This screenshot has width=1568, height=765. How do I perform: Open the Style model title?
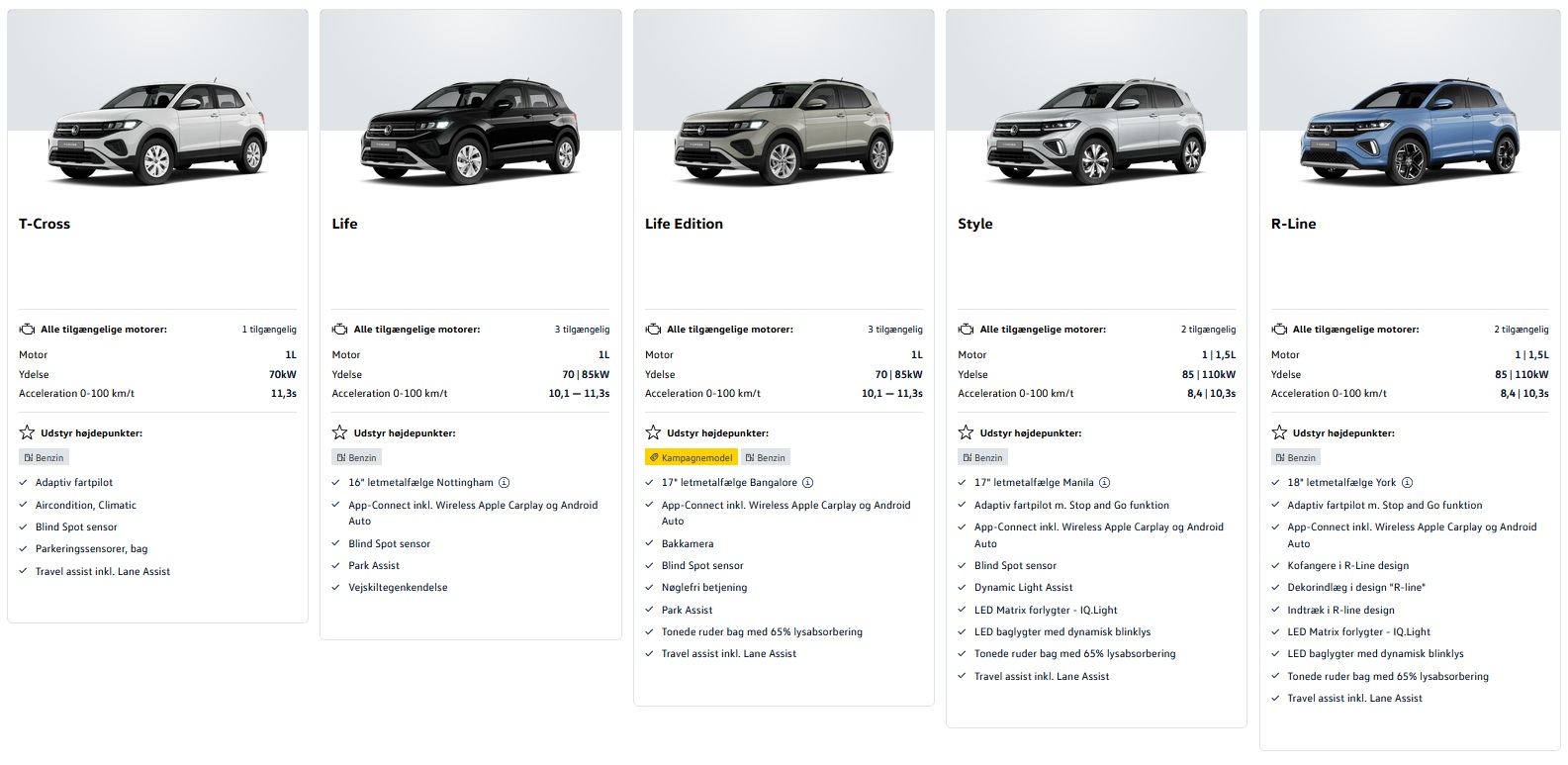click(974, 224)
